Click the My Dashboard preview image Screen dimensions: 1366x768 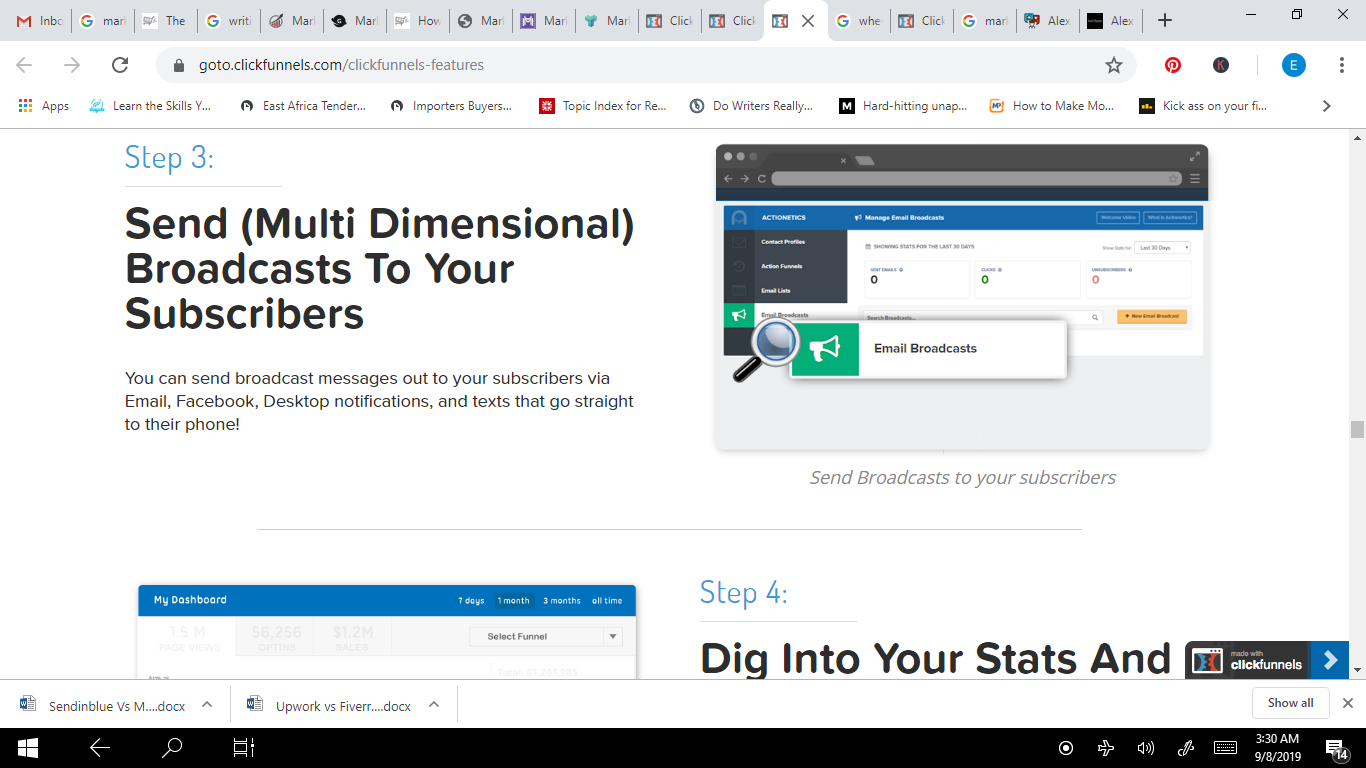[387, 632]
